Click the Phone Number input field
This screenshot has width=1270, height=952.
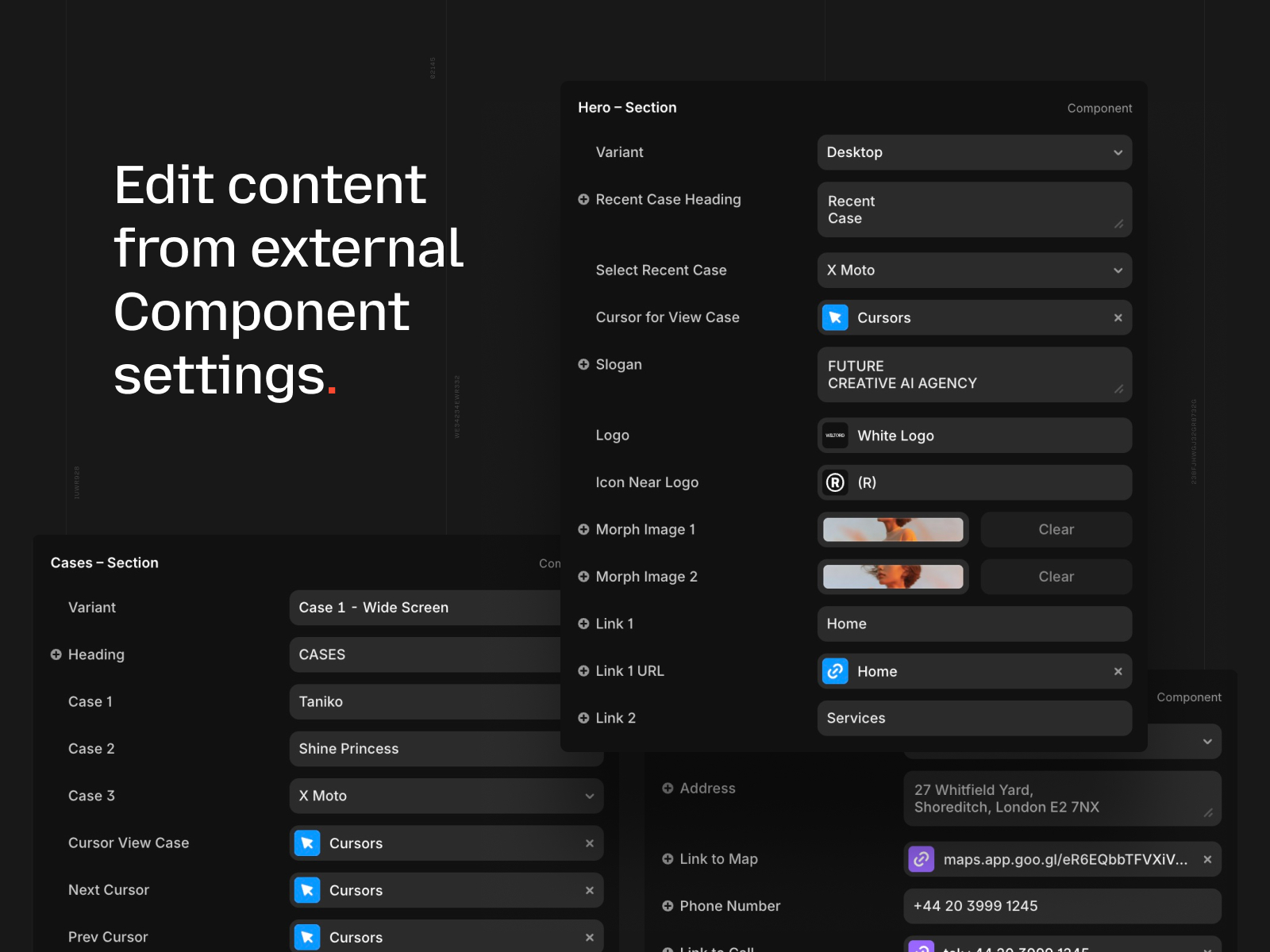coord(1061,906)
